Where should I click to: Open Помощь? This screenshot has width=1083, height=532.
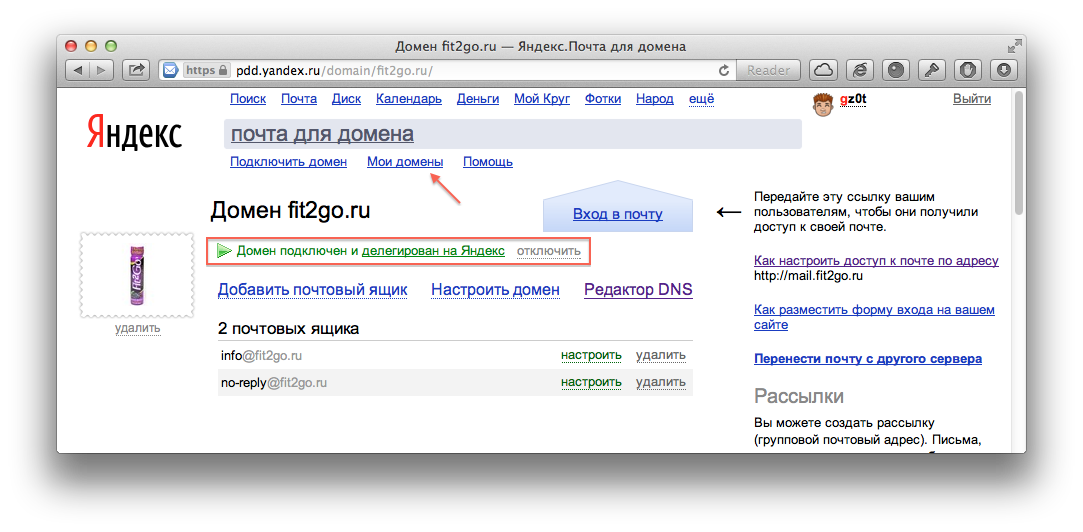click(488, 162)
